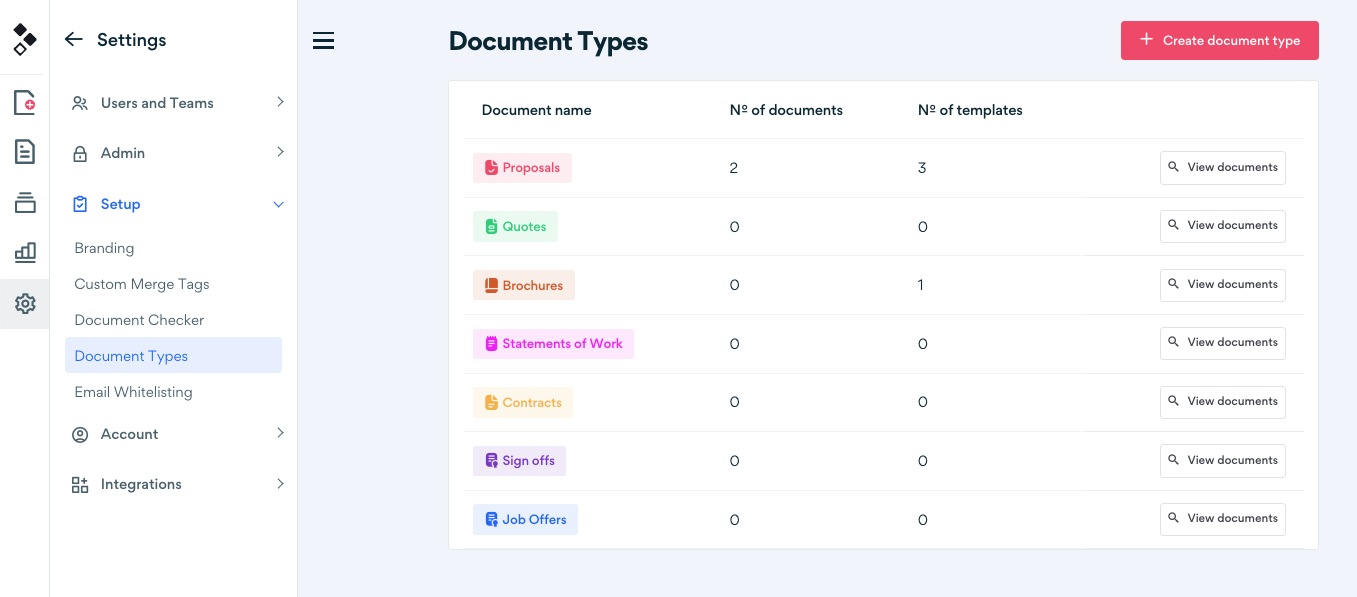This screenshot has height=597, width=1357.
Task: Open Branding settings page
Action: pyautogui.click(x=104, y=248)
